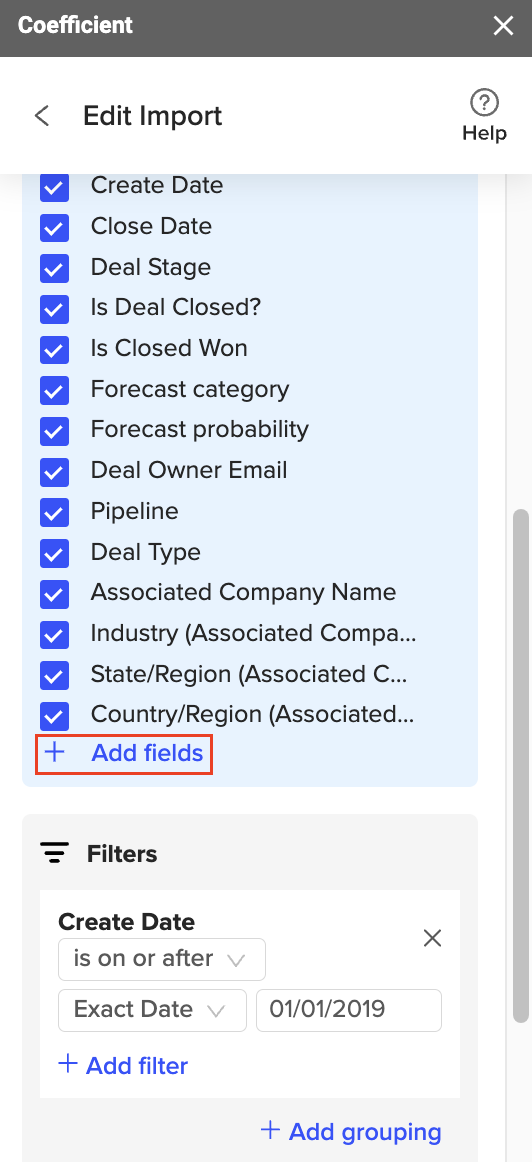Click the Filters funnel icon
The height and width of the screenshot is (1162, 532).
pos(54,853)
